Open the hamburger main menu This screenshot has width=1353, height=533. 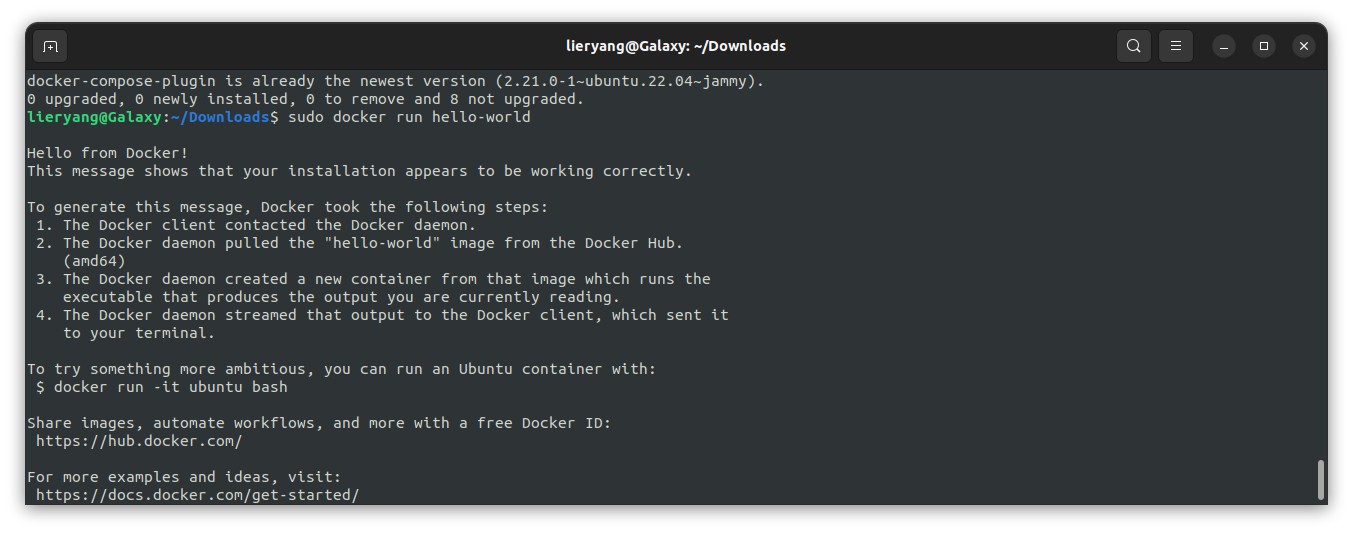1176,46
